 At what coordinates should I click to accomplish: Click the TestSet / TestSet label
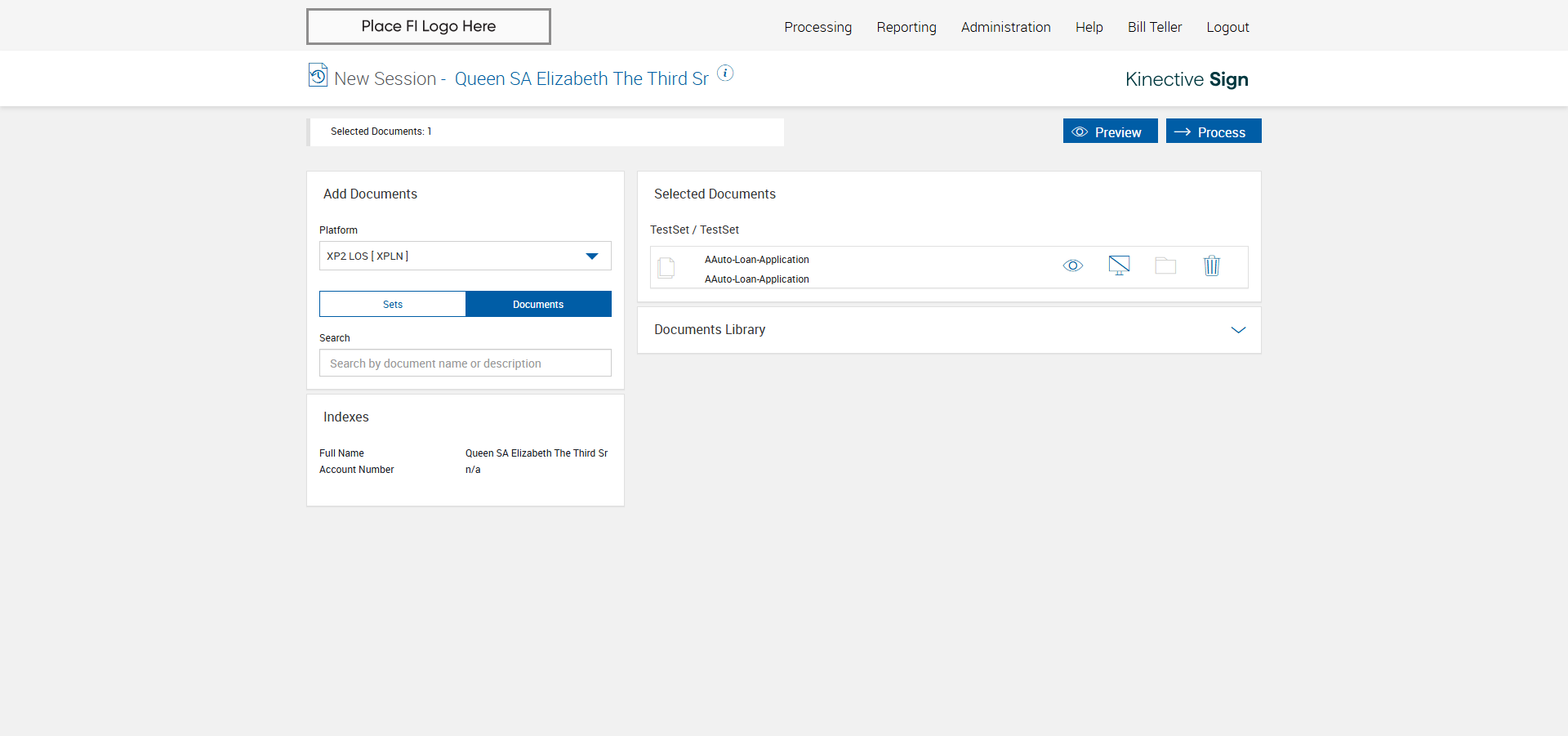pyautogui.click(x=694, y=230)
